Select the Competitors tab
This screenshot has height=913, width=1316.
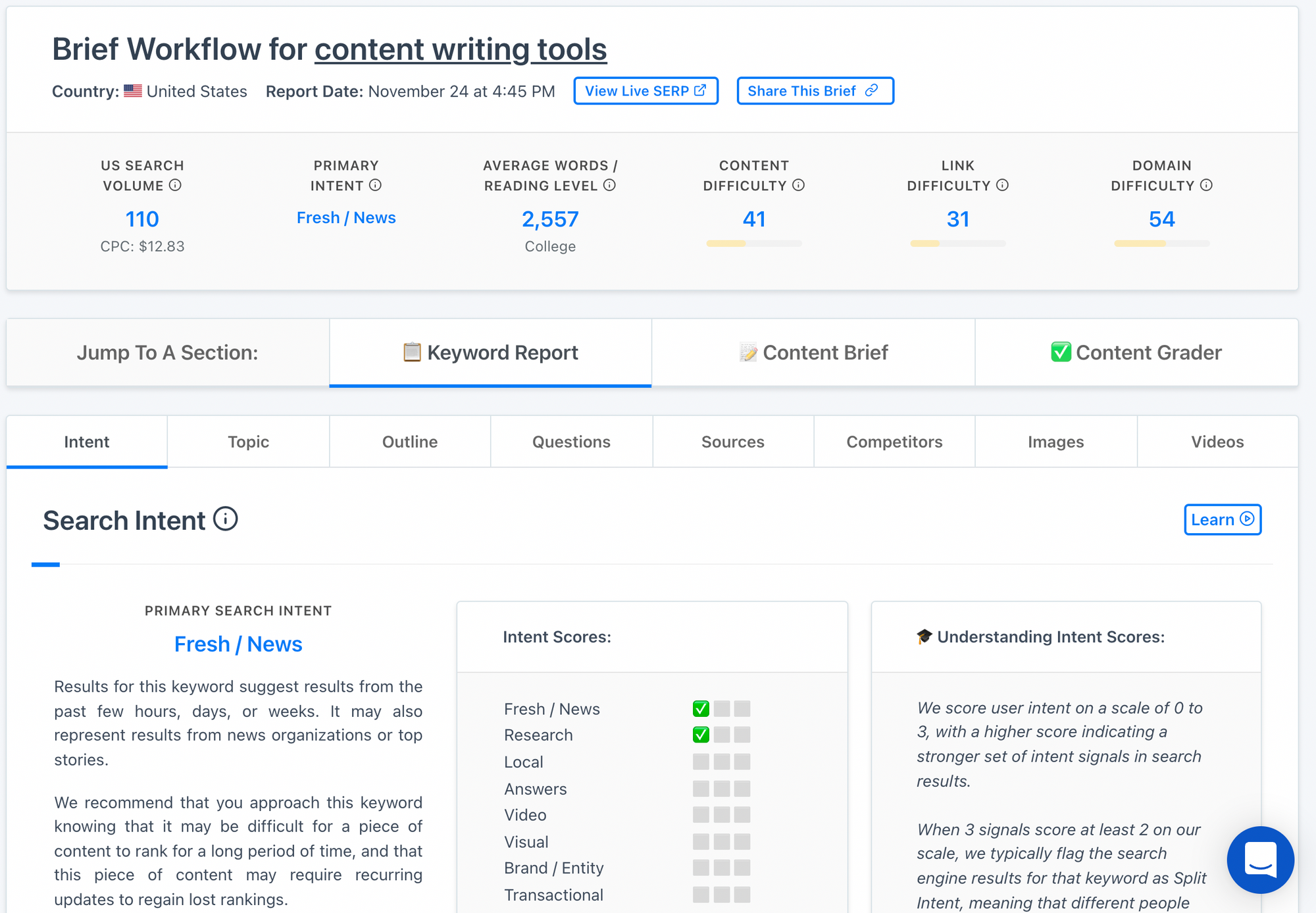coord(894,442)
